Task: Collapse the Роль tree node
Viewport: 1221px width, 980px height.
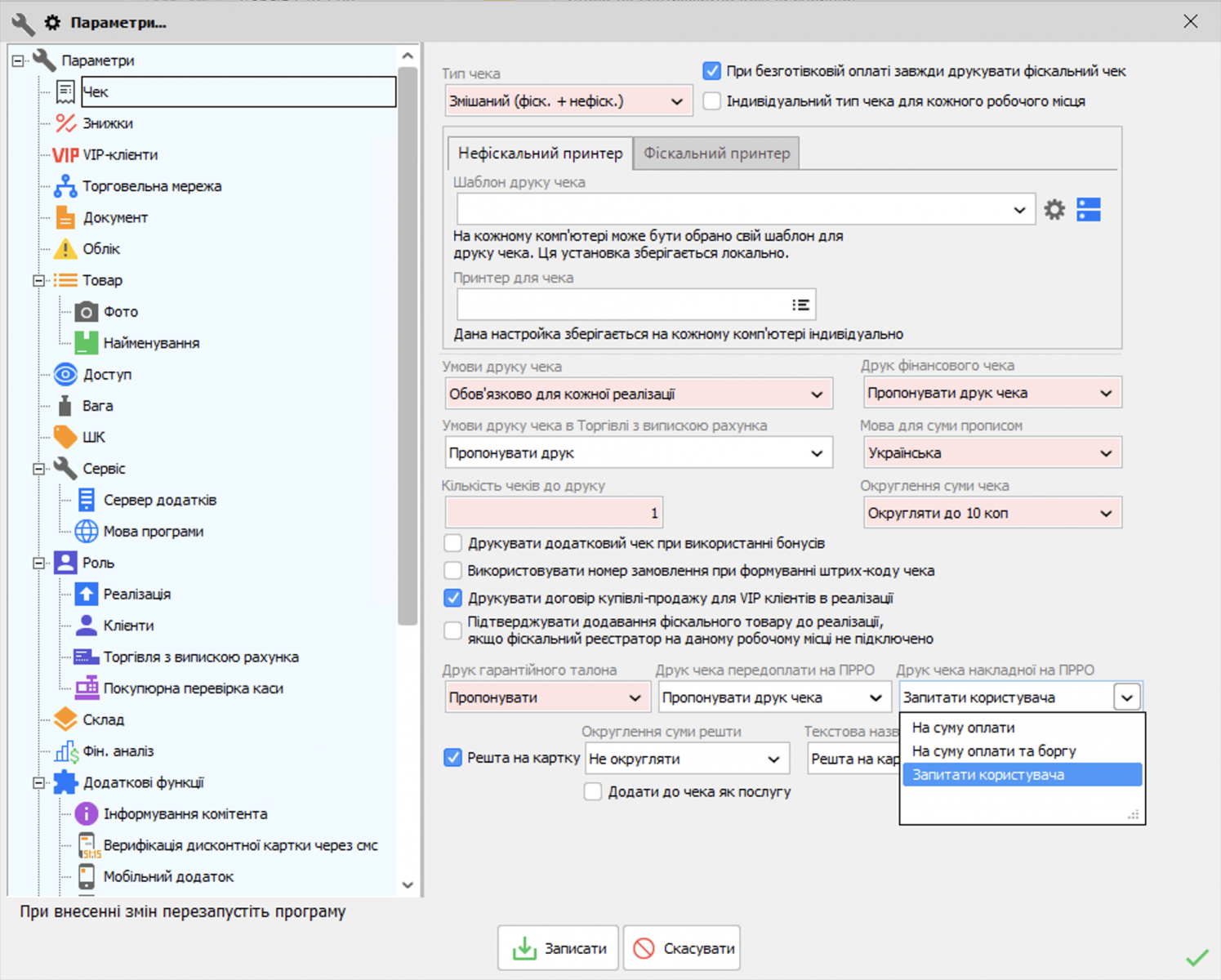Action: coord(38,563)
